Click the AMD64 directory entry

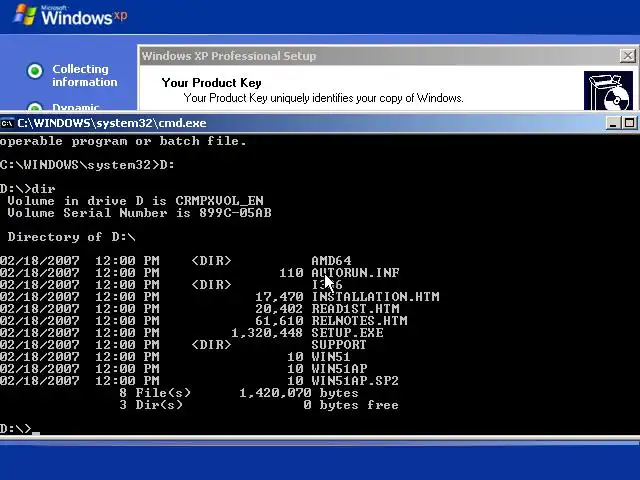pos(331,260)
